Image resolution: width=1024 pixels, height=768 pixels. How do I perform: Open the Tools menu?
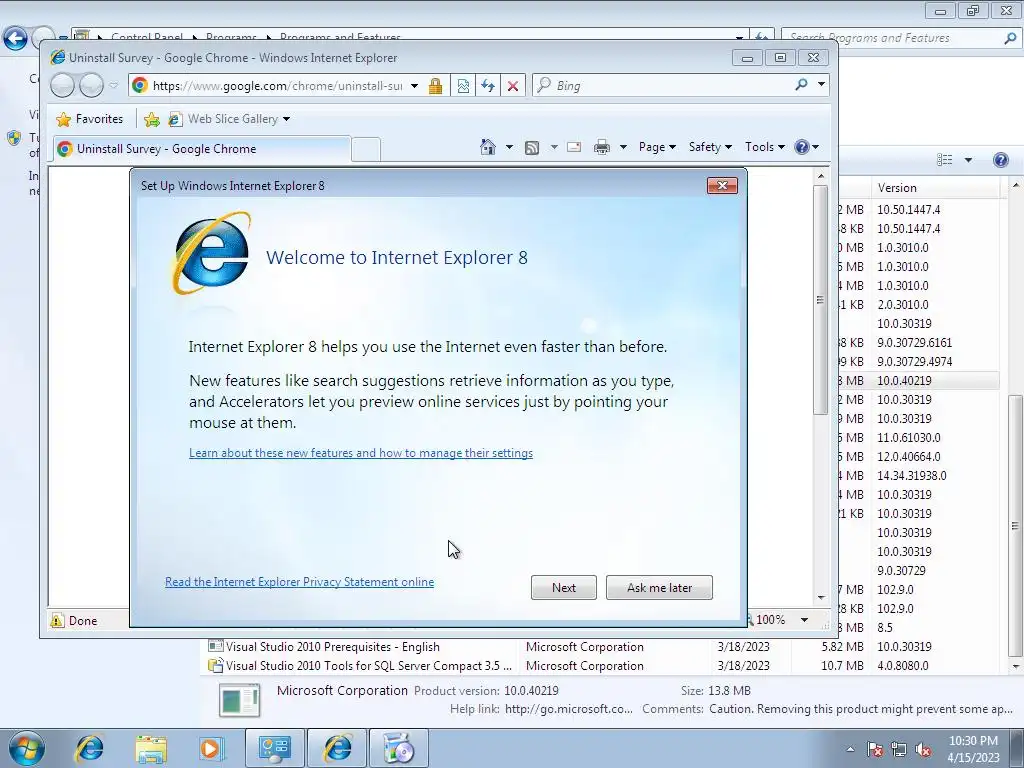point(765,147)
